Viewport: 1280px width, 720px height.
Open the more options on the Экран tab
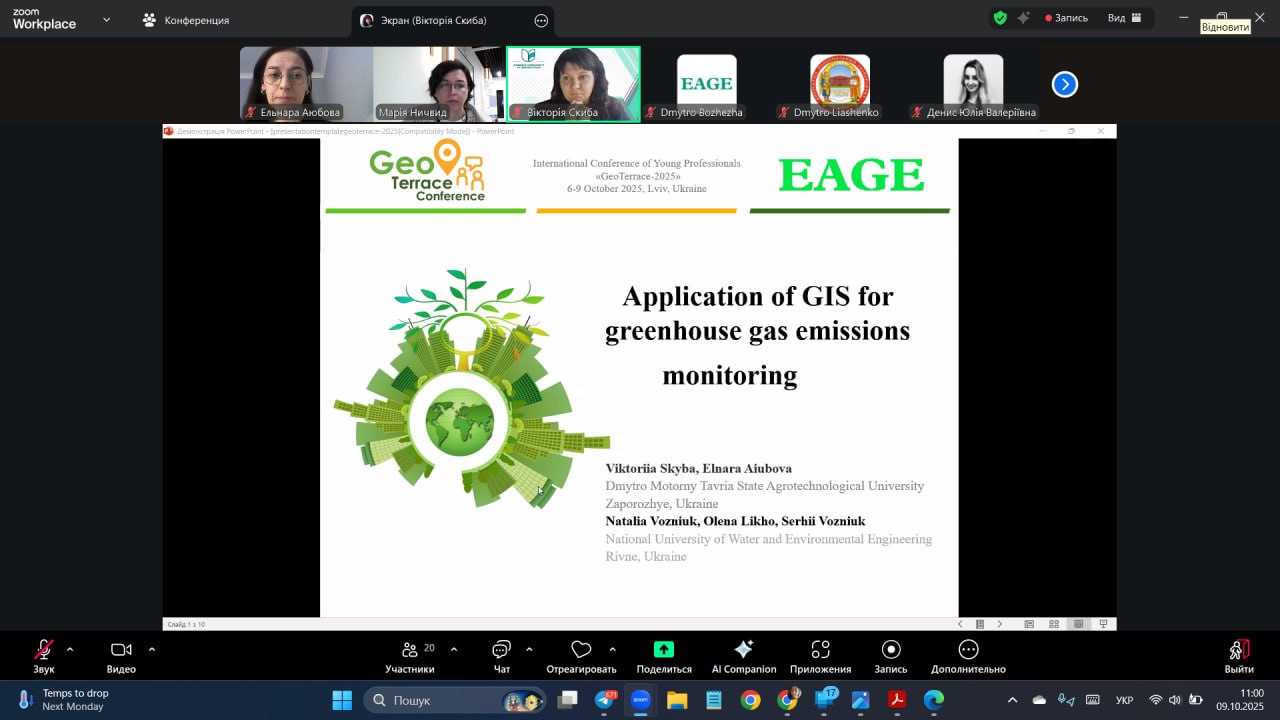pos(541,20)
